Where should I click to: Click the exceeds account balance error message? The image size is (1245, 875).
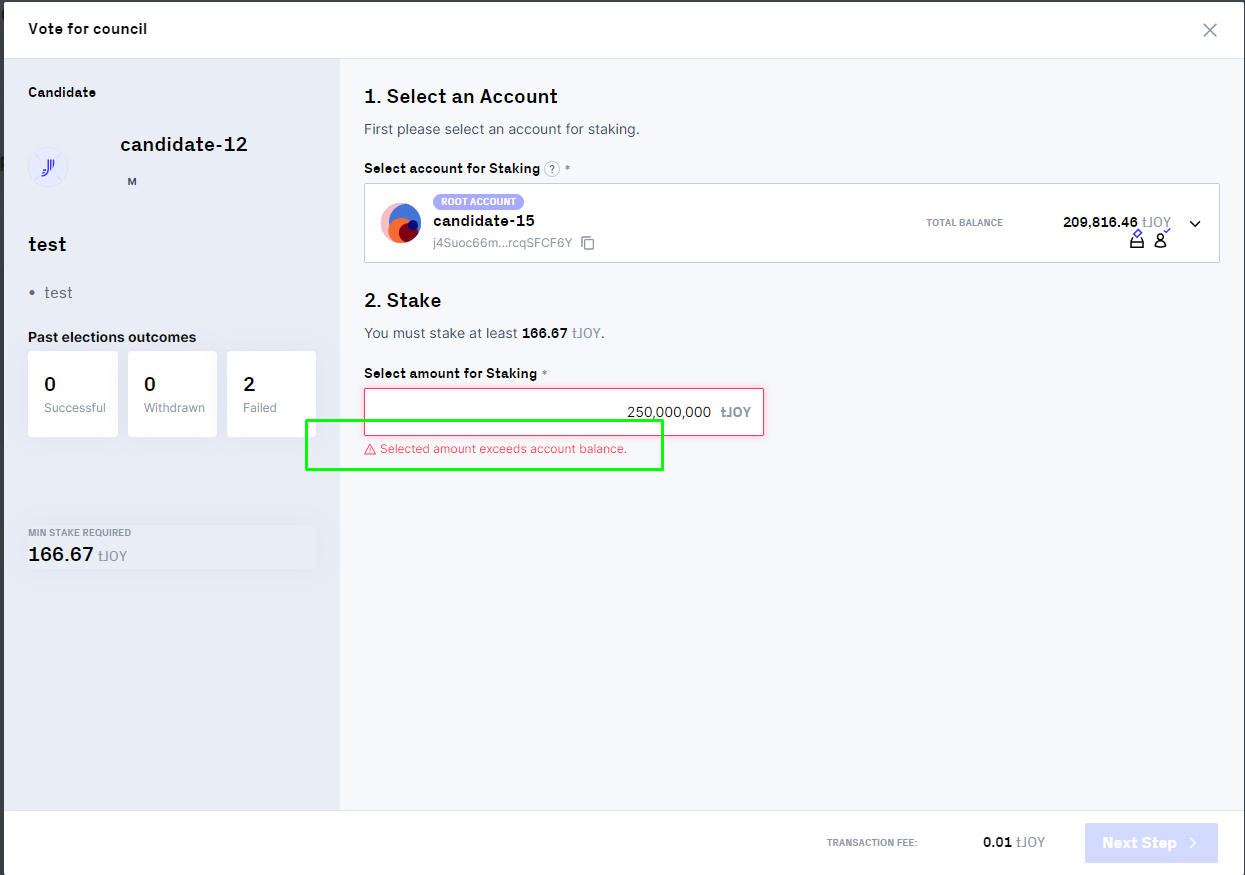click(503, 450)
